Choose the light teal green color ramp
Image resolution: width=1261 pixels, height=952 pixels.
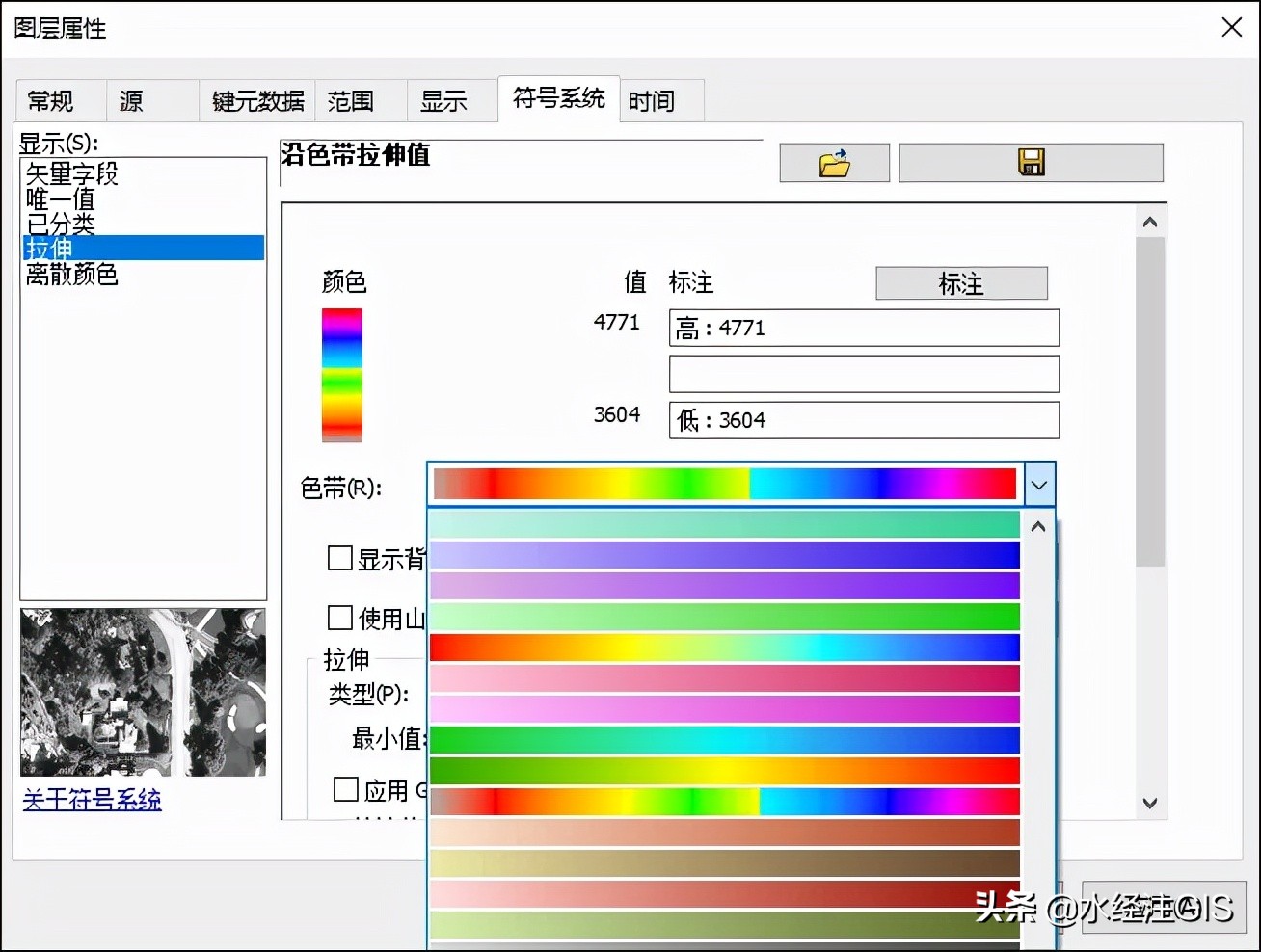pyautogui.click(x=724, y=523)
